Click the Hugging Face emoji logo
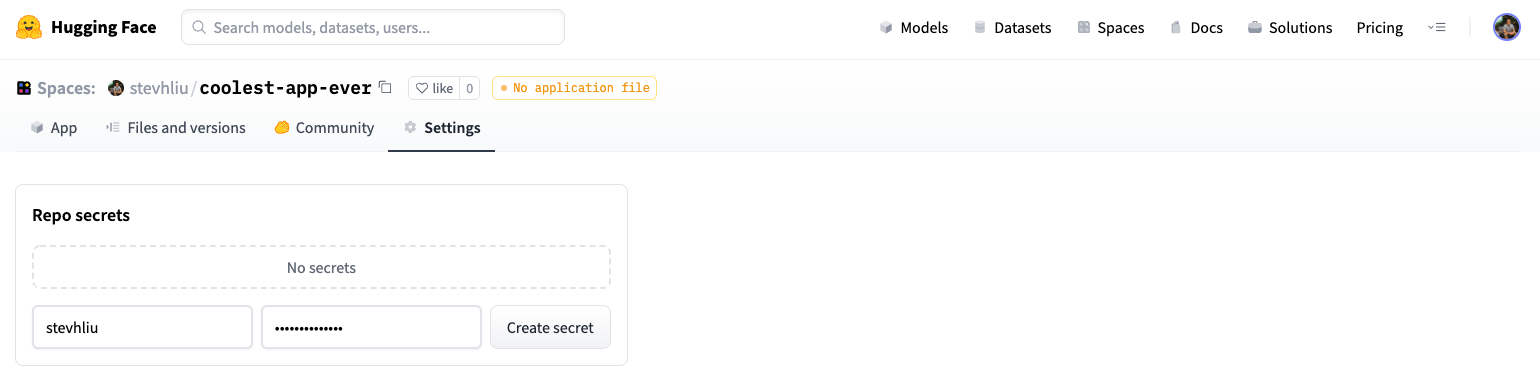 click(x=29, y=27)
